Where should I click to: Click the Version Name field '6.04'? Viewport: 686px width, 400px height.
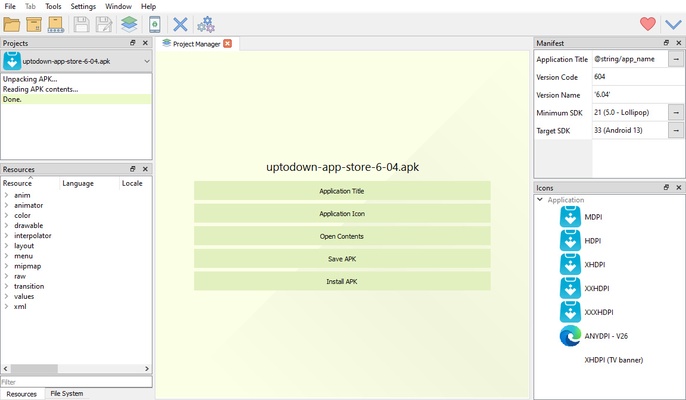pos(637,95)
